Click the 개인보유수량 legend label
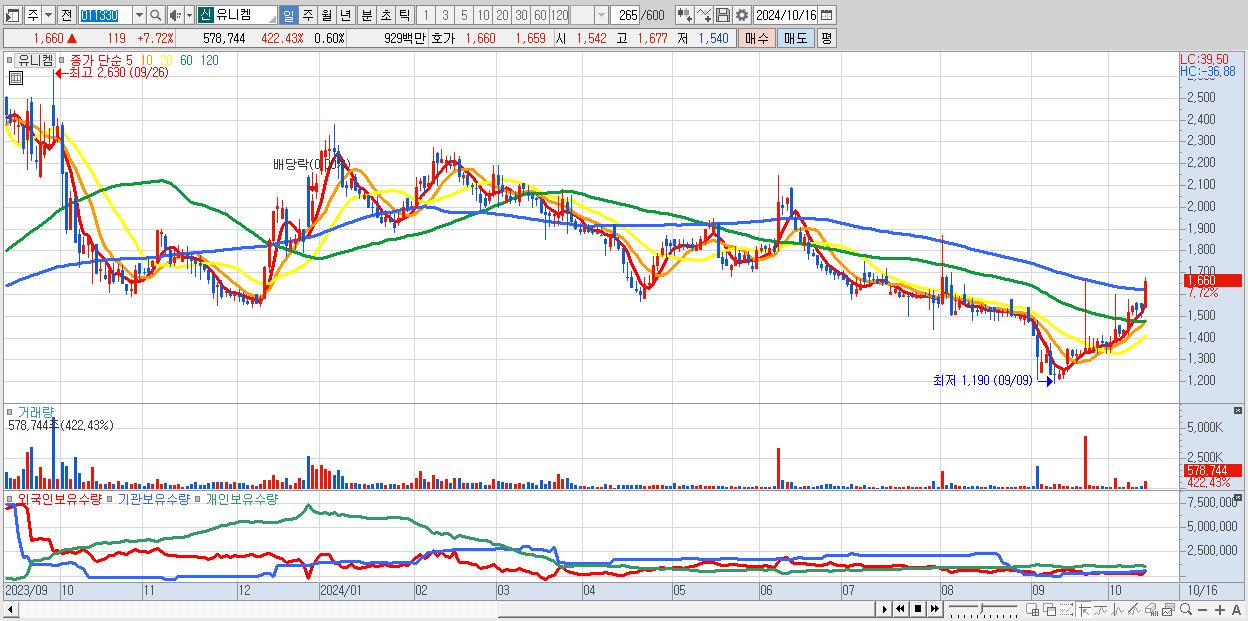The image size is (1248, 621). coord(241,498)
